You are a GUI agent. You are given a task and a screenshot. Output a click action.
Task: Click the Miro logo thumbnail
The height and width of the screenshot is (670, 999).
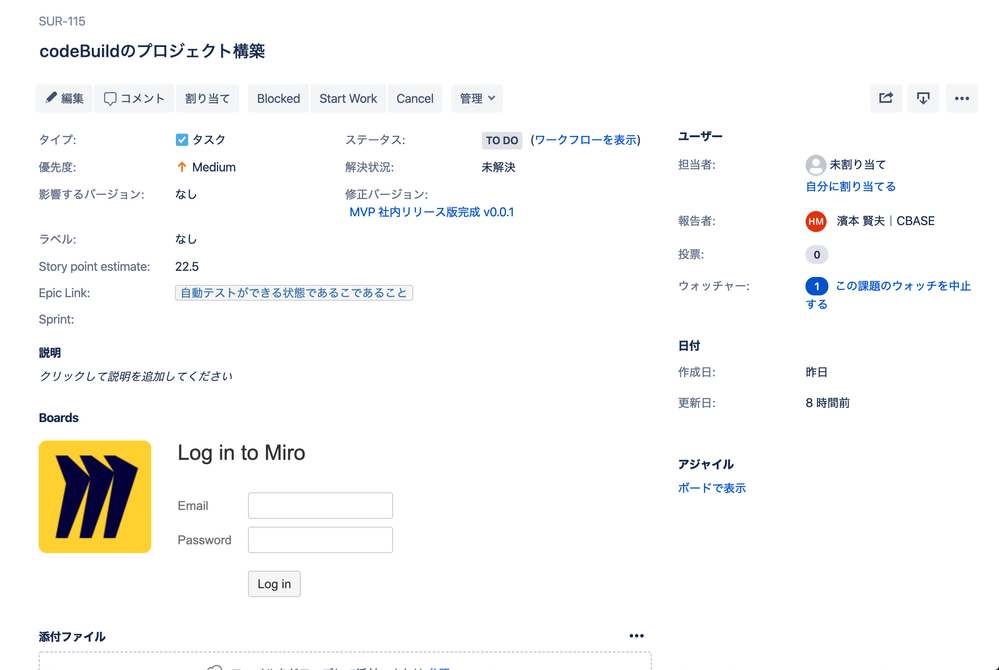95,497
